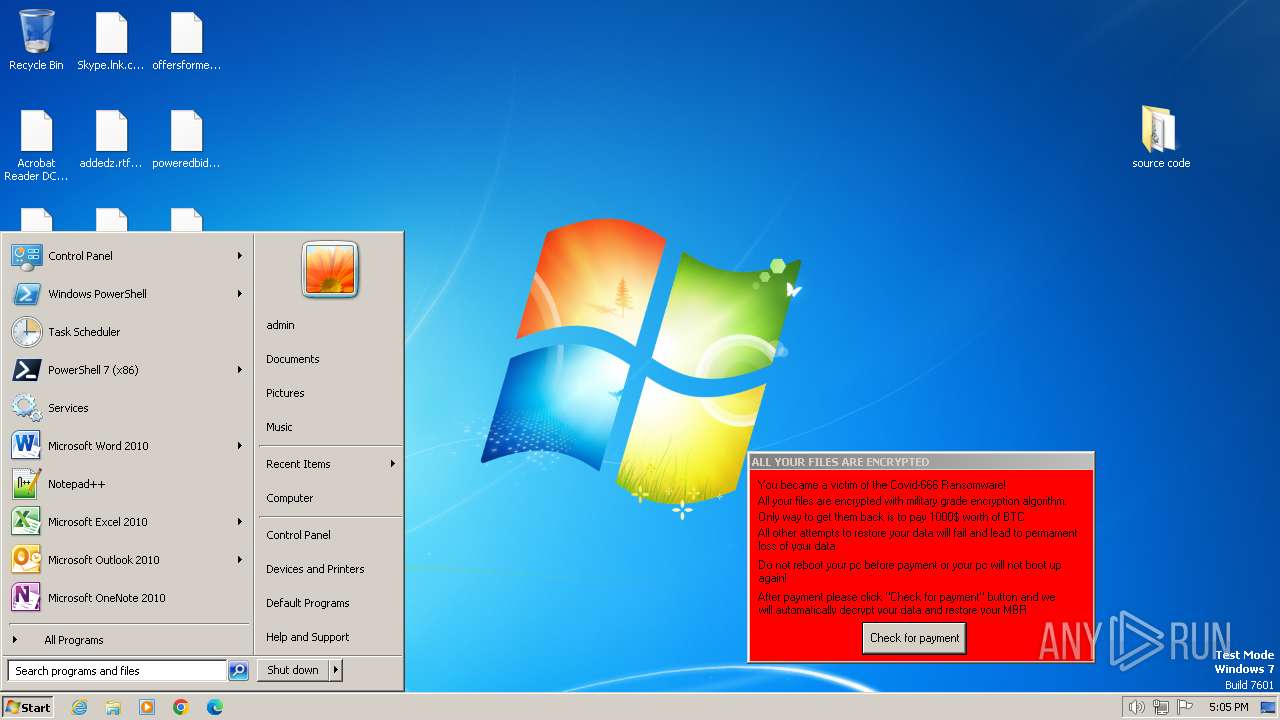Viewport: 1280px width, 720px height.
Task: Open Computer from the Start menu
Action: pos(329,498)
